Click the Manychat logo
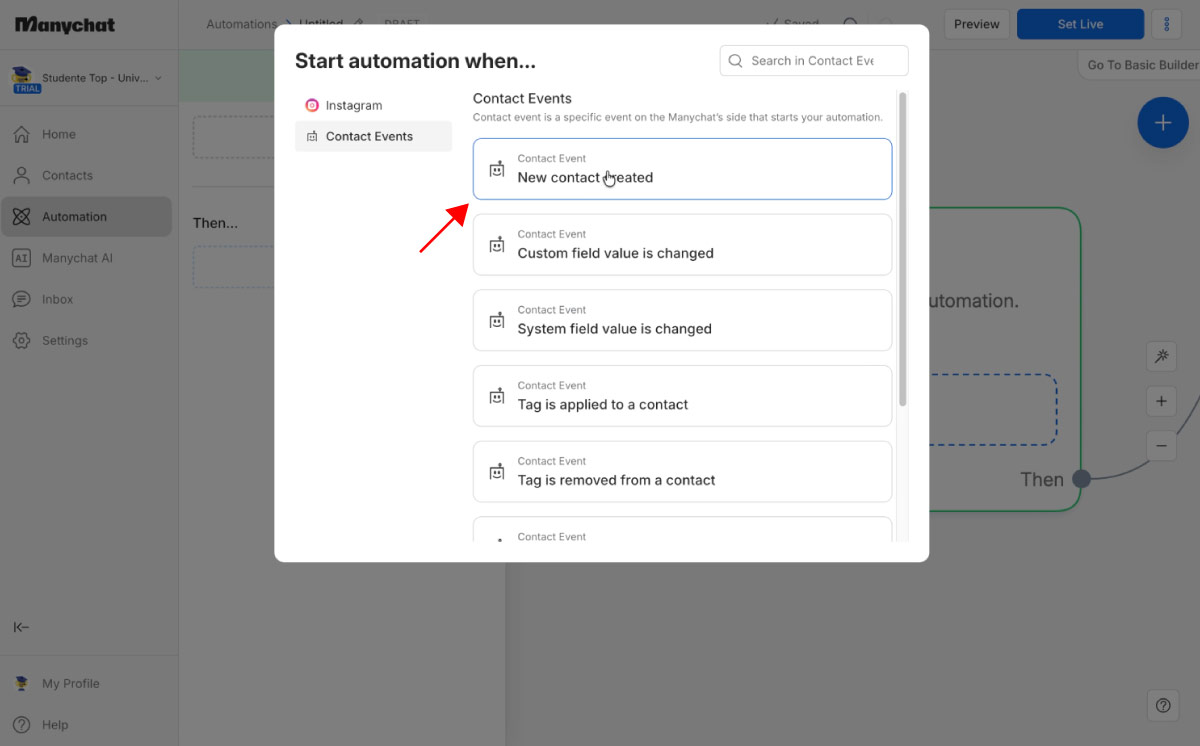This screenshot has width=1200, height=746. pyautogui.click(x=65, y=24)
